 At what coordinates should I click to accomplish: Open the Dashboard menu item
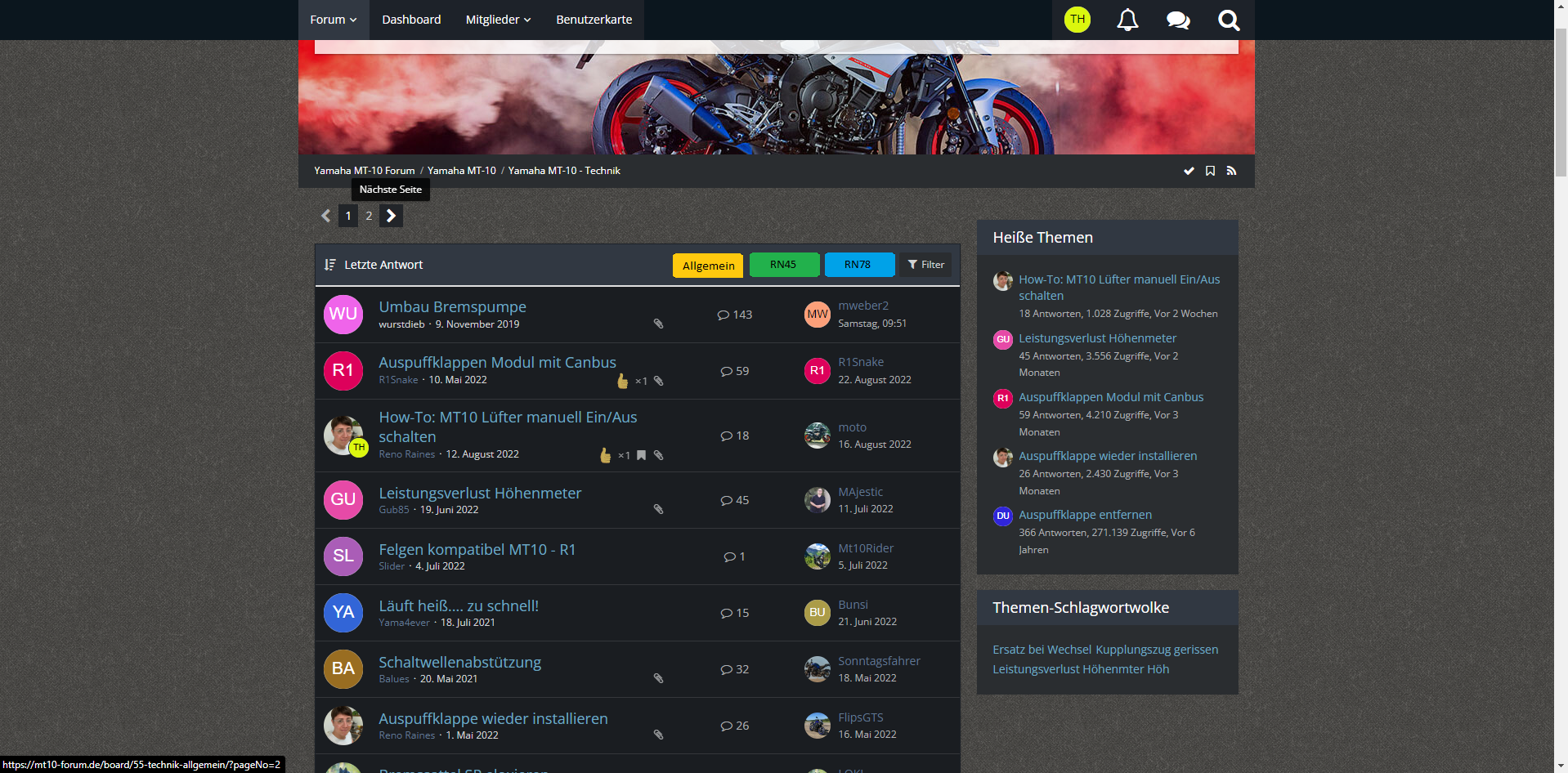411,20
